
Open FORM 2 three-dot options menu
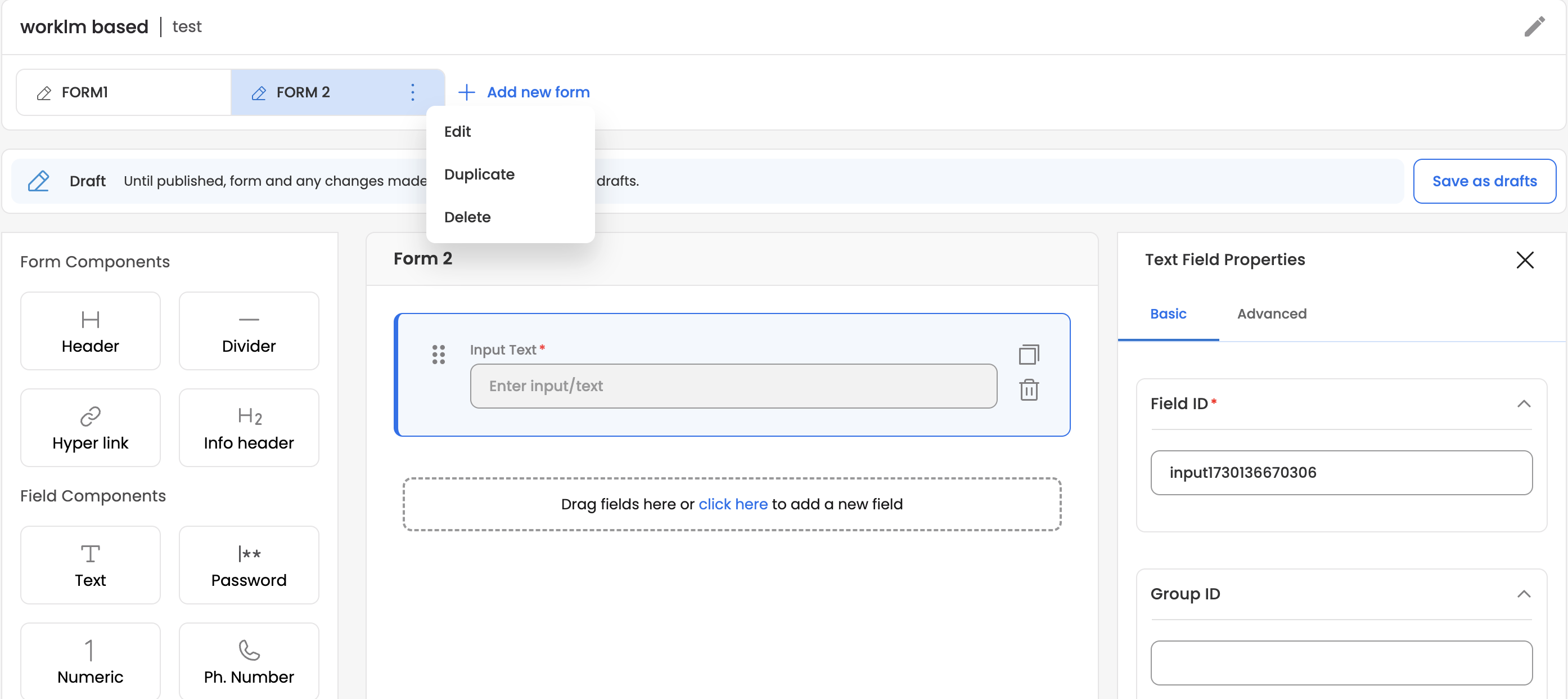(413, 92)
